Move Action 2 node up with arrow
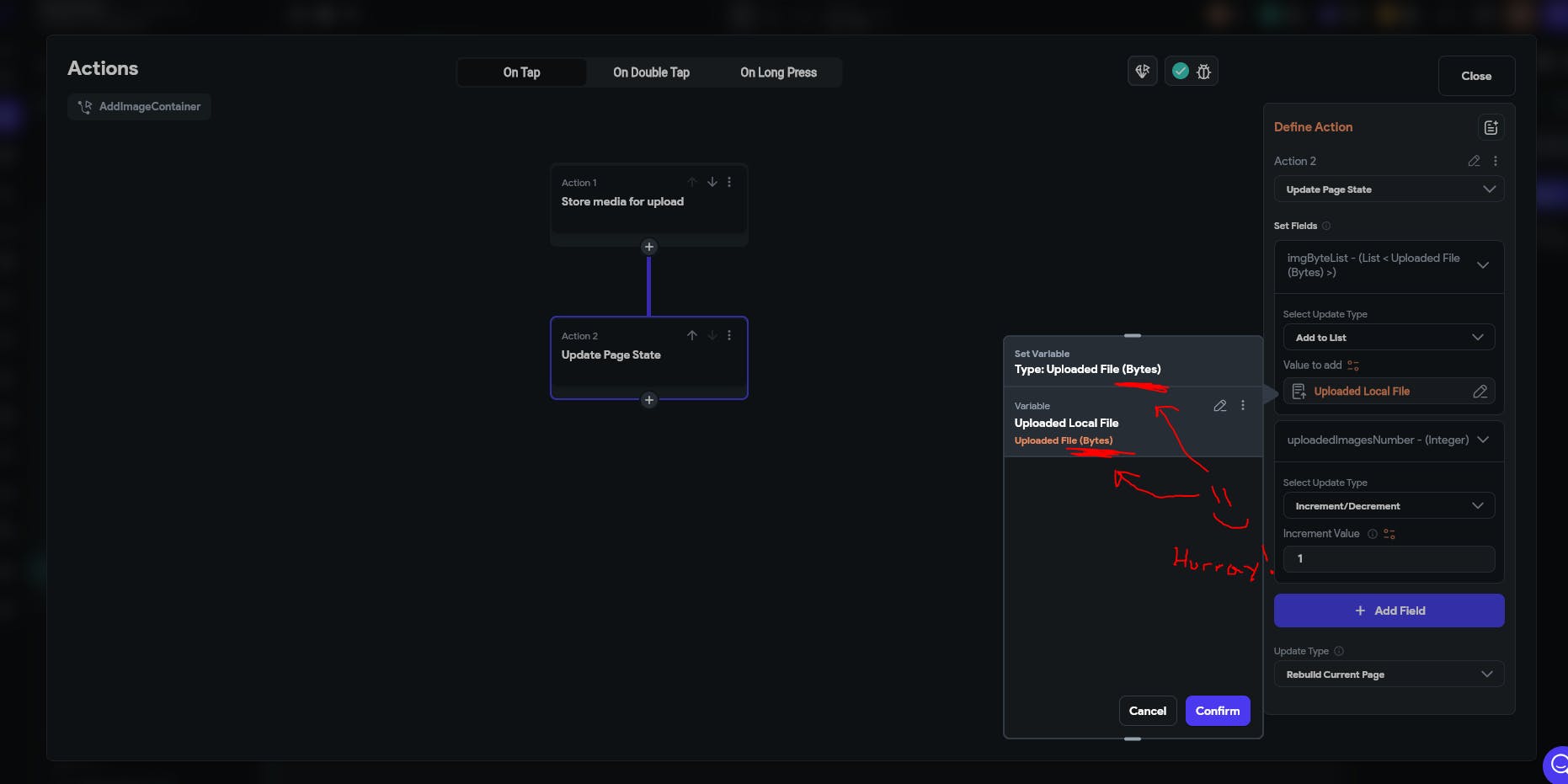Viewport: 1568px width, 784px height. pyautogui.click(x=692, y=335)
